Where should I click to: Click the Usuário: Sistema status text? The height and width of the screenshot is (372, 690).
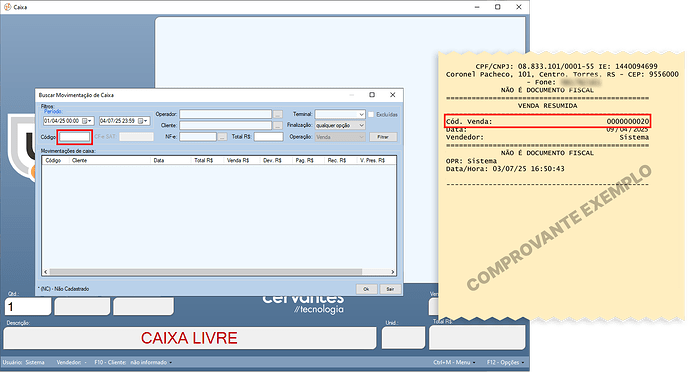pos(24,362)
